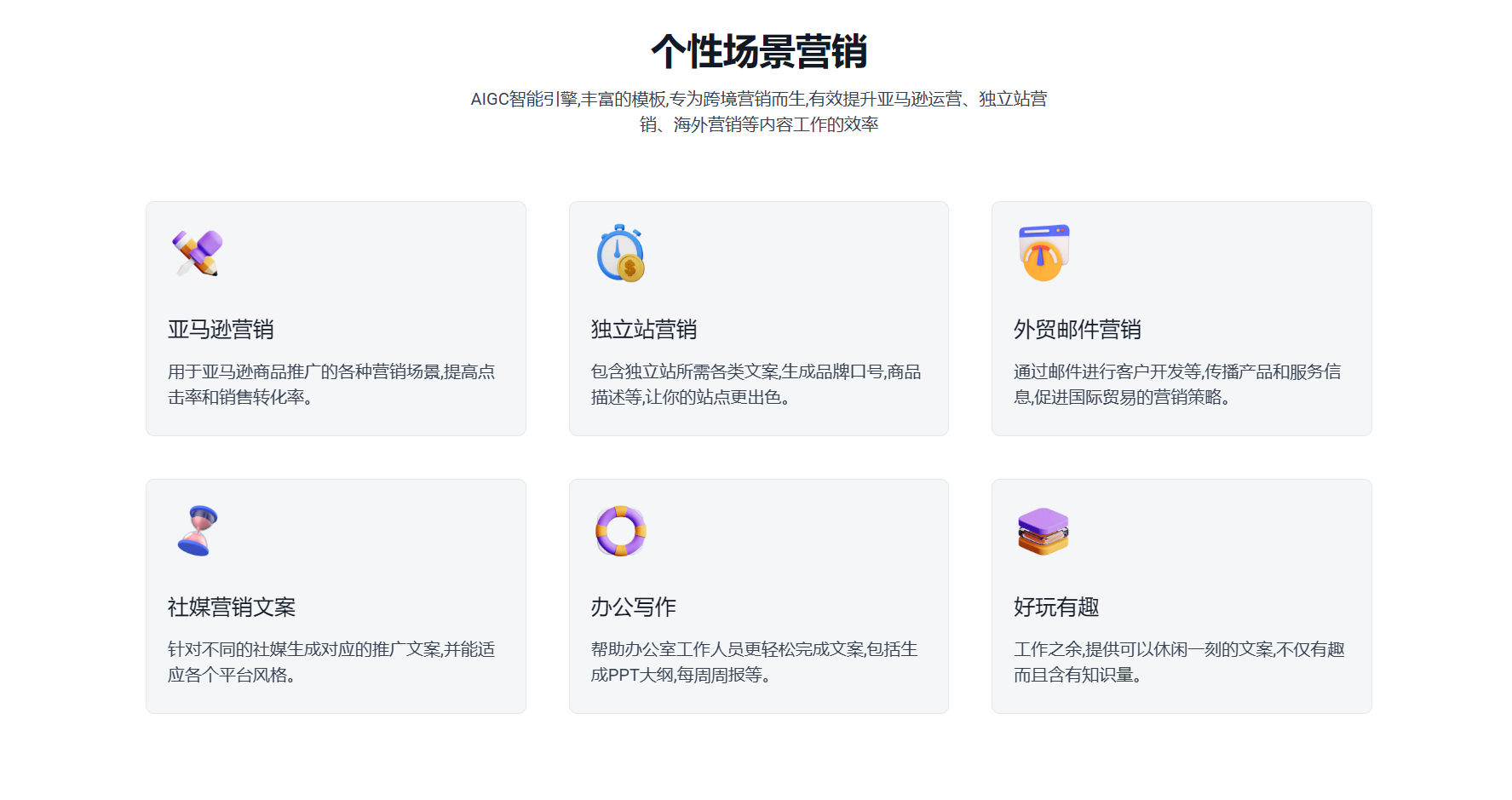Click the lifebuoy-ring icon on the 办公写作 card
This screenshot has width=1512, height=800.
[x=620, y=531]
